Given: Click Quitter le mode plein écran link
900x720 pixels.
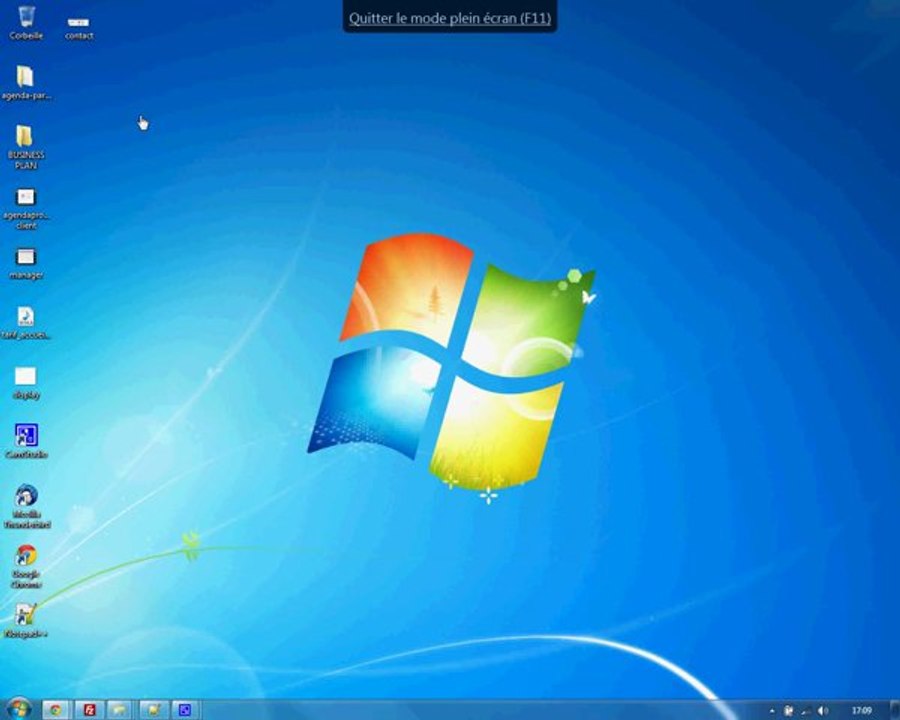Looking at the screenshot, I should [450, 18].
